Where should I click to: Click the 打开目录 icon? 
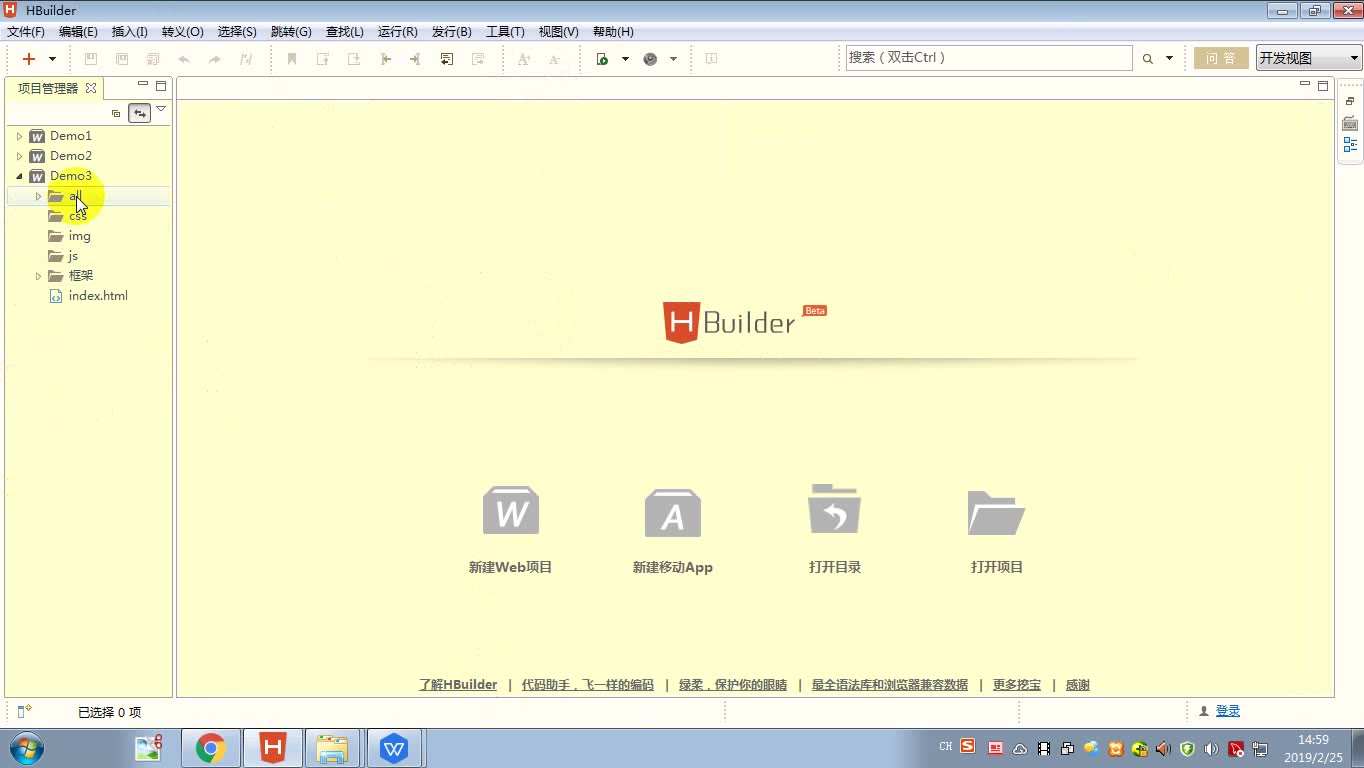835,509
